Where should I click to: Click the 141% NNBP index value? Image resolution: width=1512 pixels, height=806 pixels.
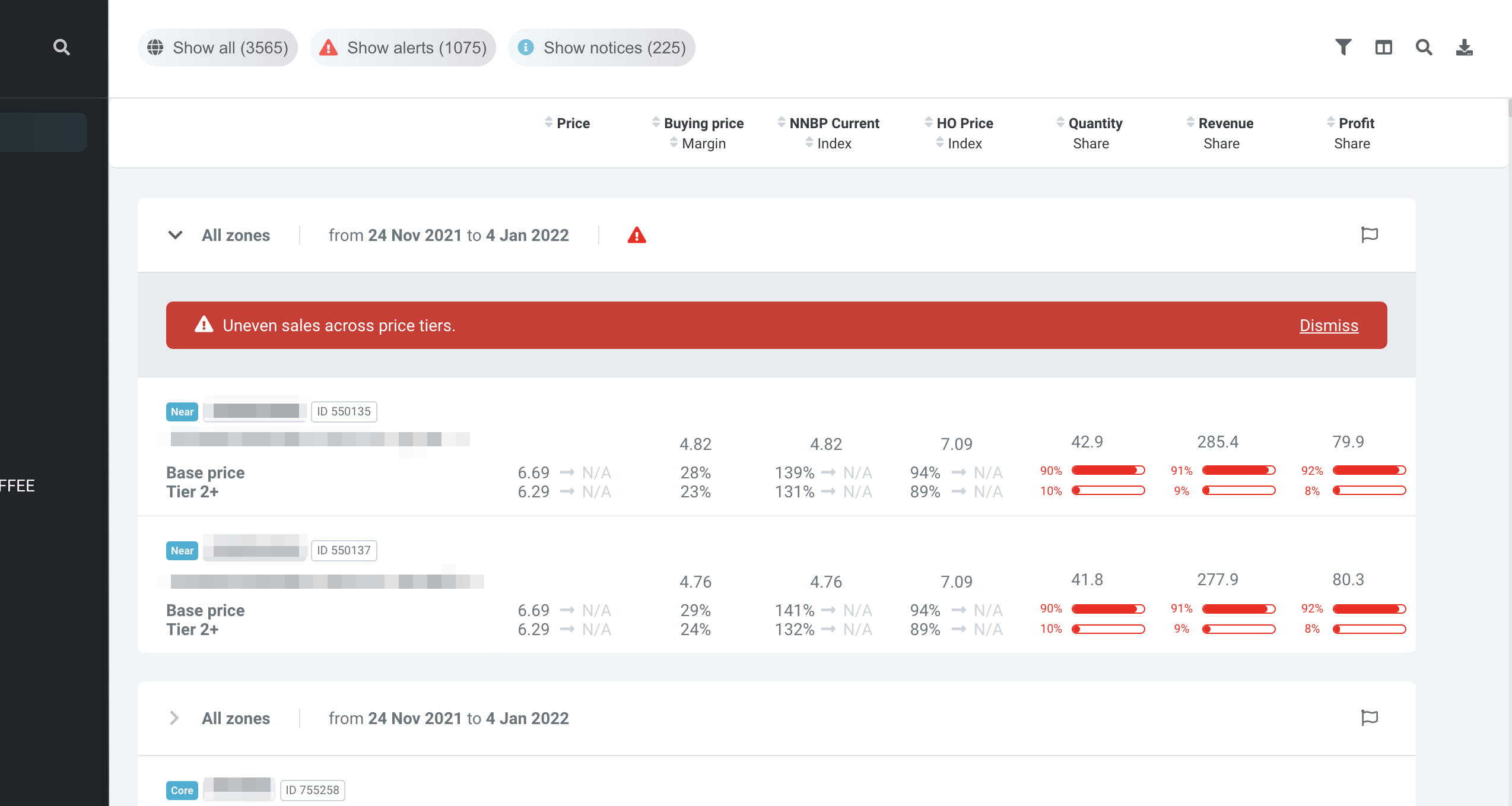tap(795, 610)
